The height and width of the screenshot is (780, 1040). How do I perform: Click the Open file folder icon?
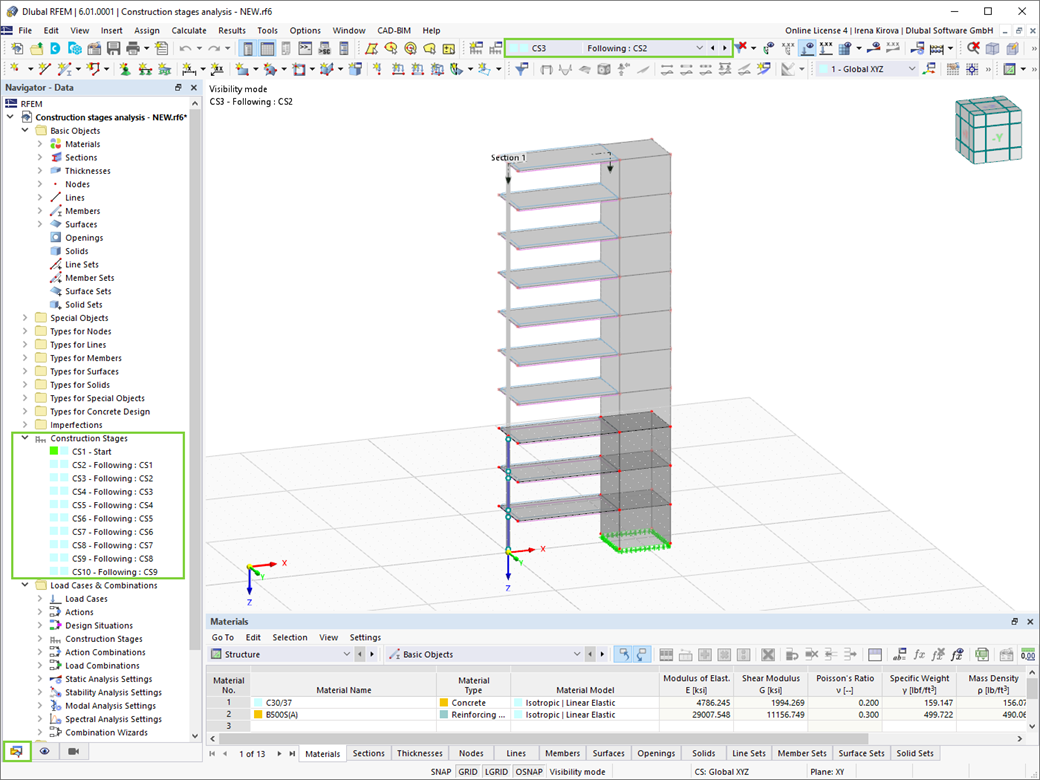pos(36,48)
